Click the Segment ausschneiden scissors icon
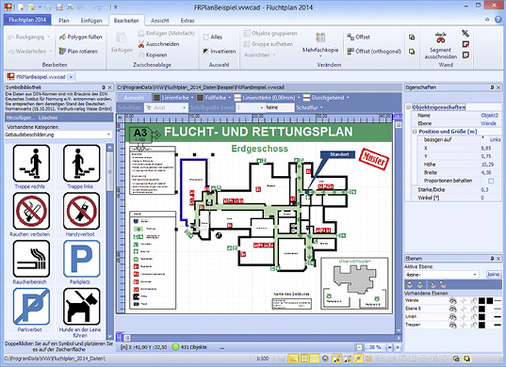The height and width of the screenshot is (367, 506). click(441, 38)
